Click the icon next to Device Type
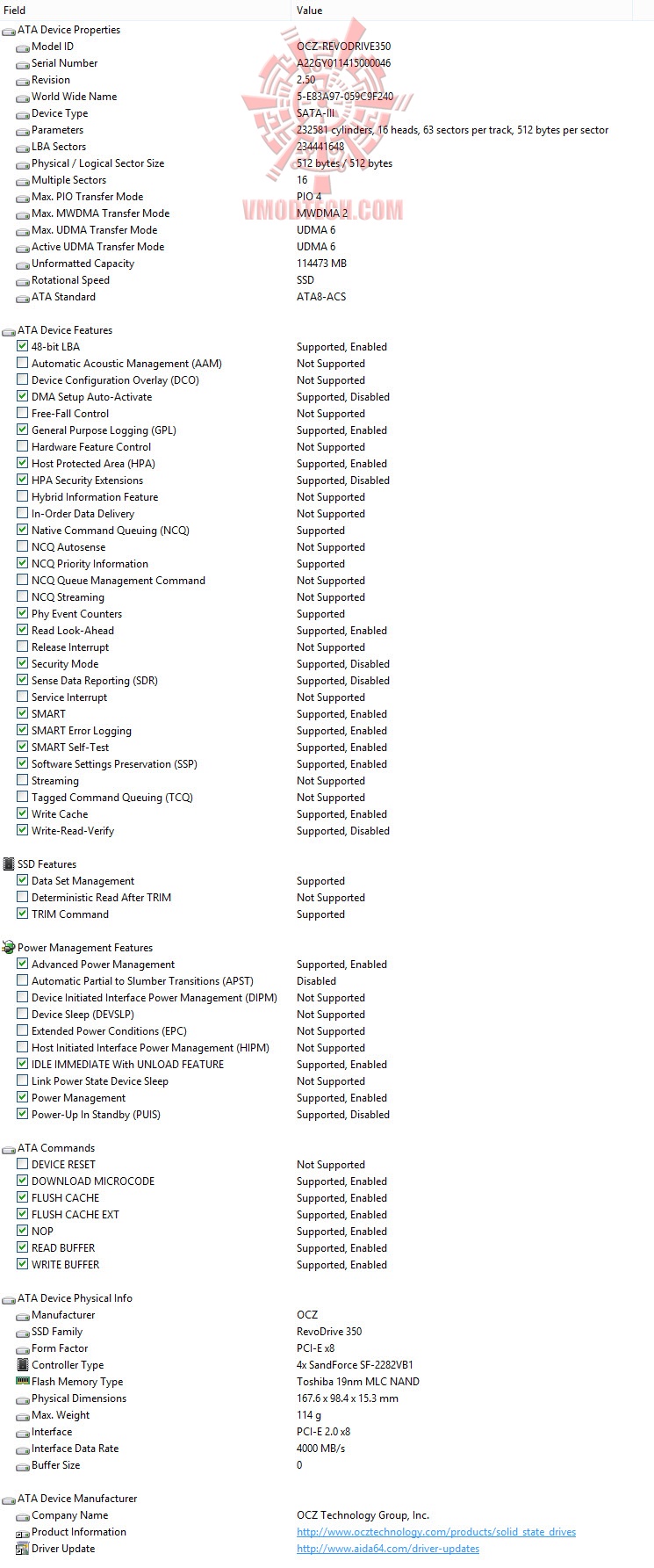Image resolution: width=654 pixels, height=1568 pixels. (x=23, y=113)
